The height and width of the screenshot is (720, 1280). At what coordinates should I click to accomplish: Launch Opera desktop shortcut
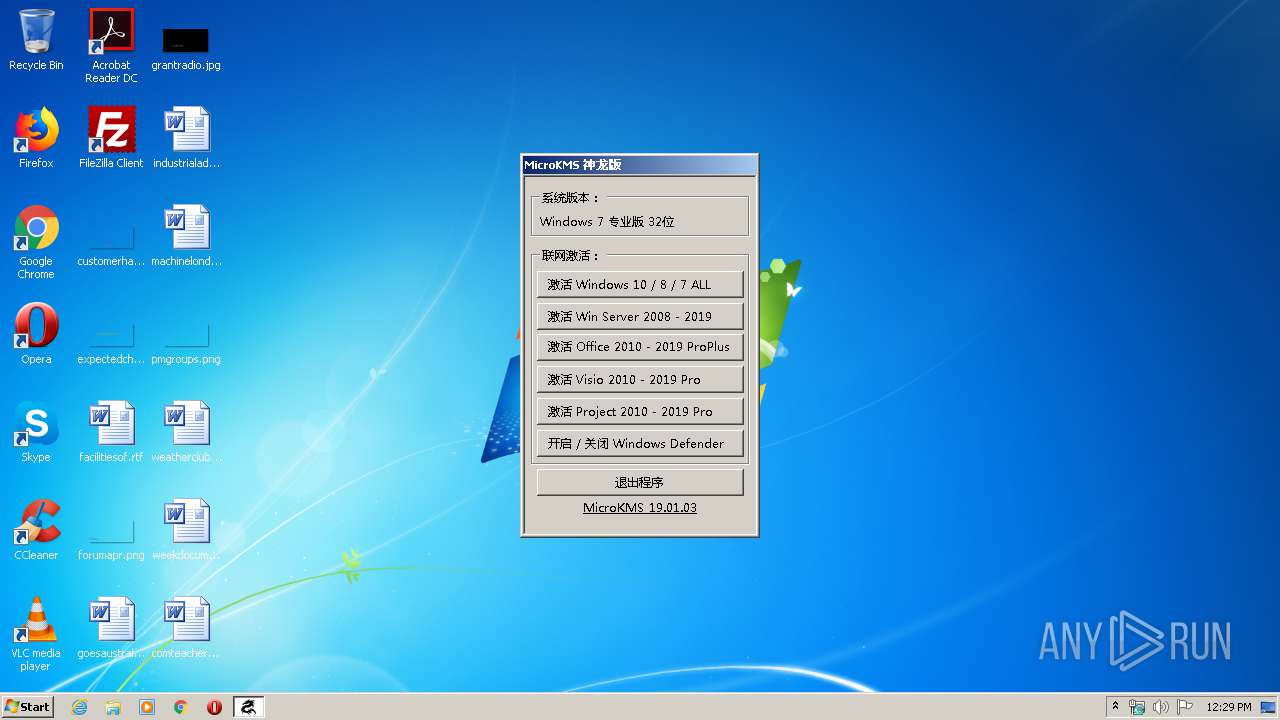tap(36, 334)
